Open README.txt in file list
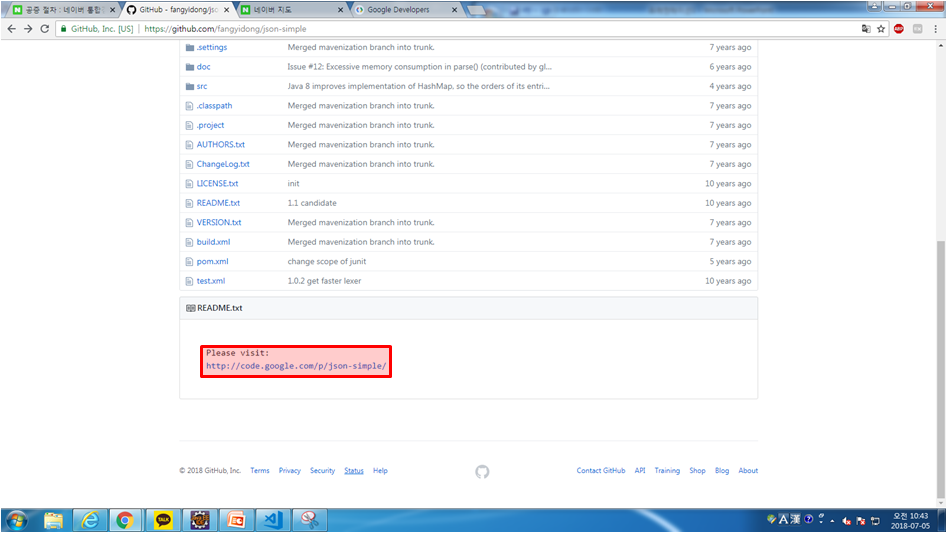The width and height of the screenshot is (947, 533). (x=218, y=203)
